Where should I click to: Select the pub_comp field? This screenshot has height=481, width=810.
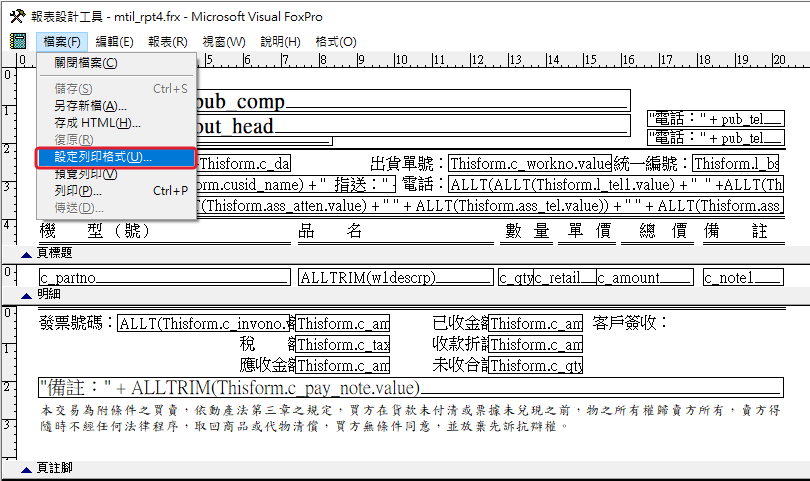click(413, 101)
